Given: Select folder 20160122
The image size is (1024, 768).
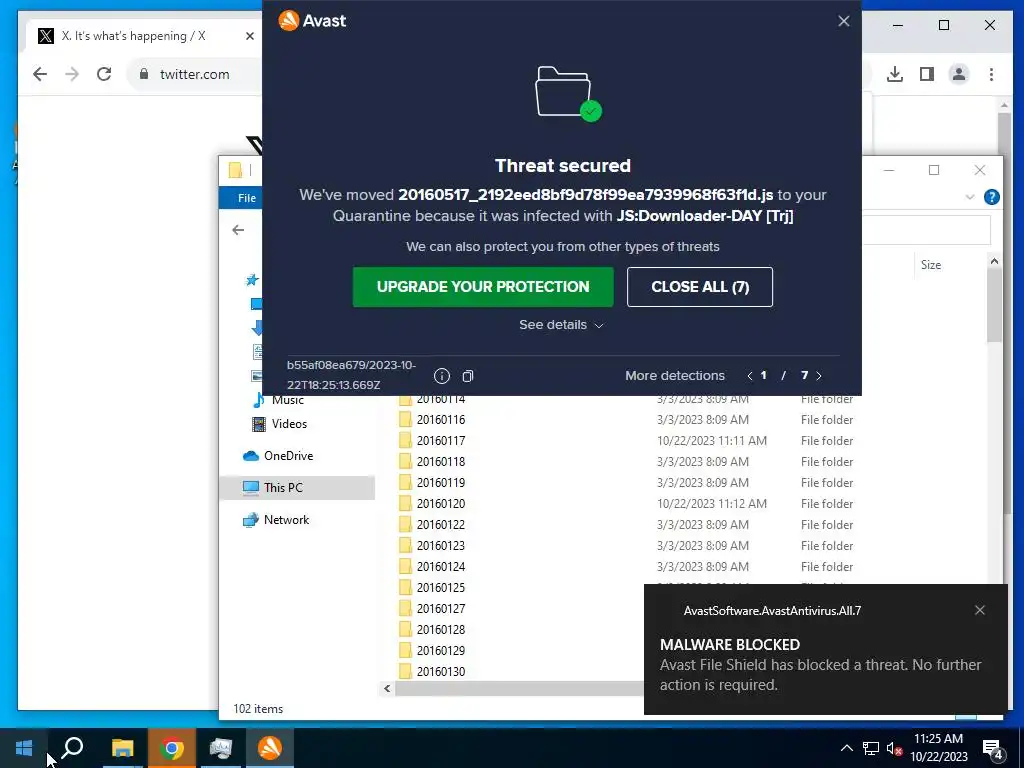Looking at the screenshot, I should pos(441,524).
